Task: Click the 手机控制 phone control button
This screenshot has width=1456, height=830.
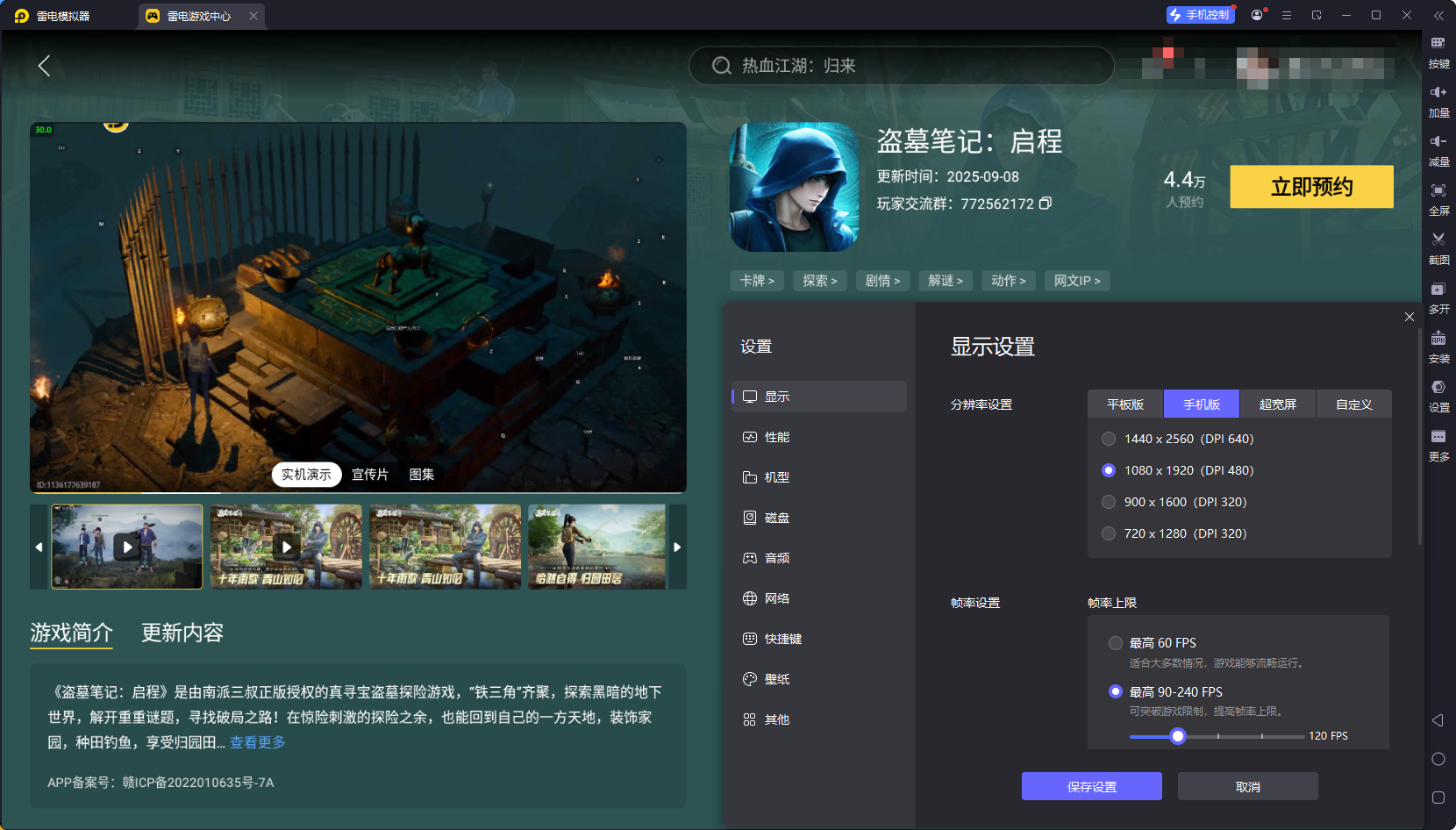Action: [x=1200, y=15]
